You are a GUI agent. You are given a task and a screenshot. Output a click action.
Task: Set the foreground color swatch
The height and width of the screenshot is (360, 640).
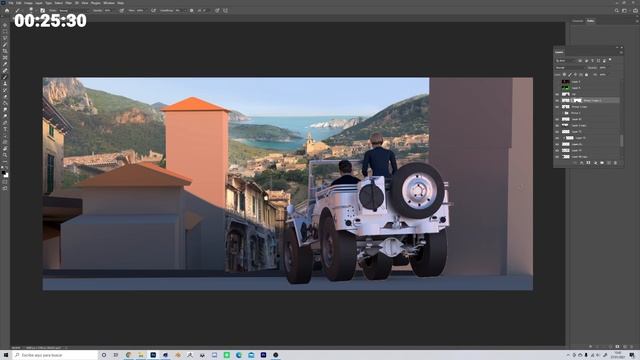4,173
